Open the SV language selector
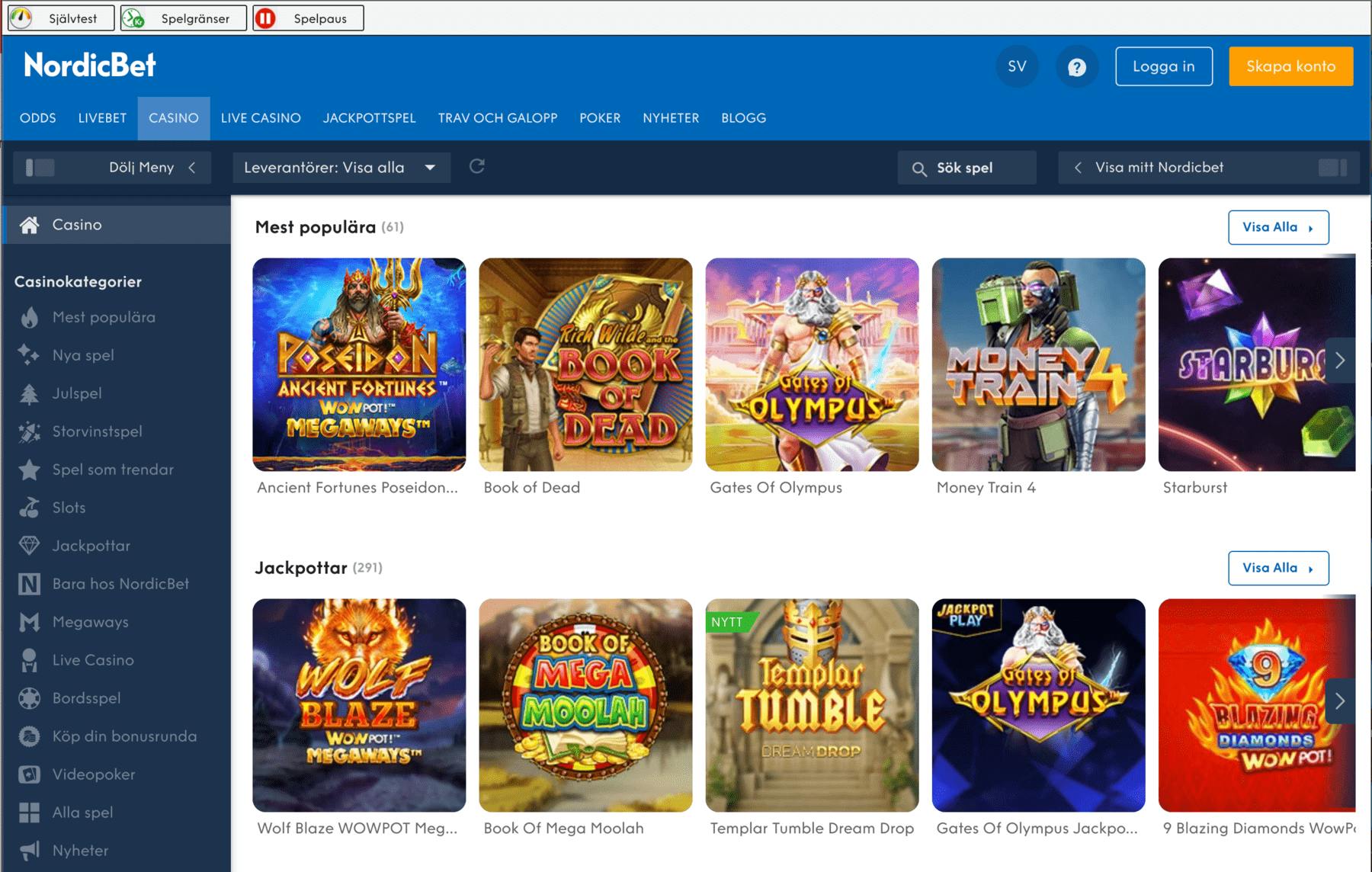Image resolution: width=1372 pixels, height=872 pixels. tap(1017, 67)
